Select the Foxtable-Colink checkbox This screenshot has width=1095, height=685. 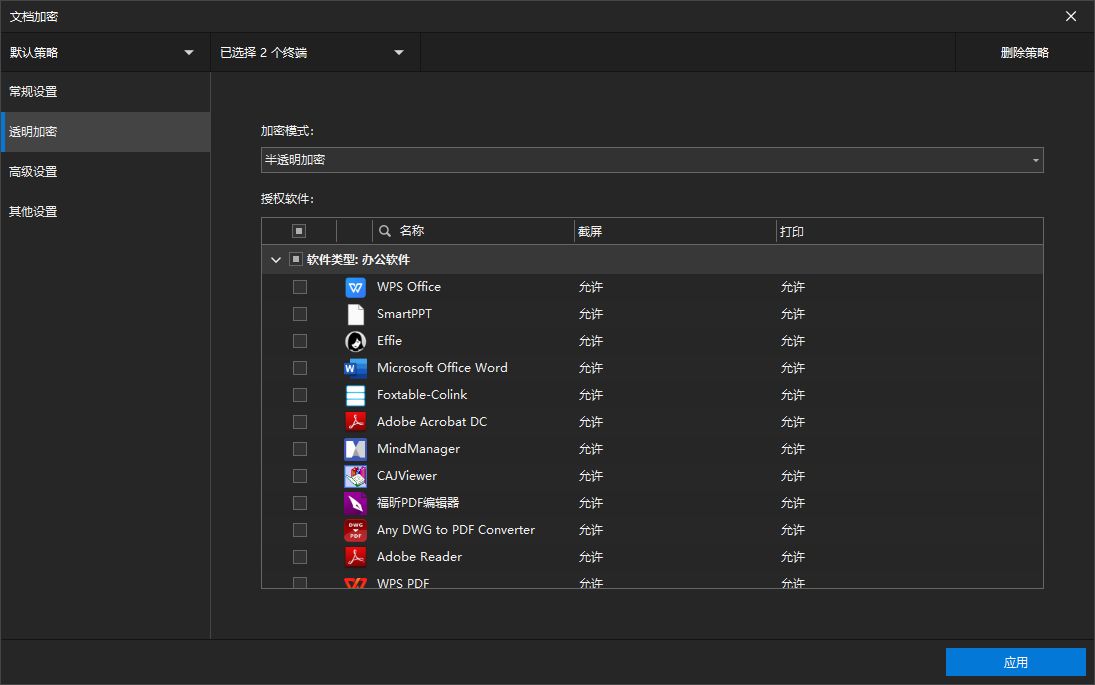tap(300, 395)
